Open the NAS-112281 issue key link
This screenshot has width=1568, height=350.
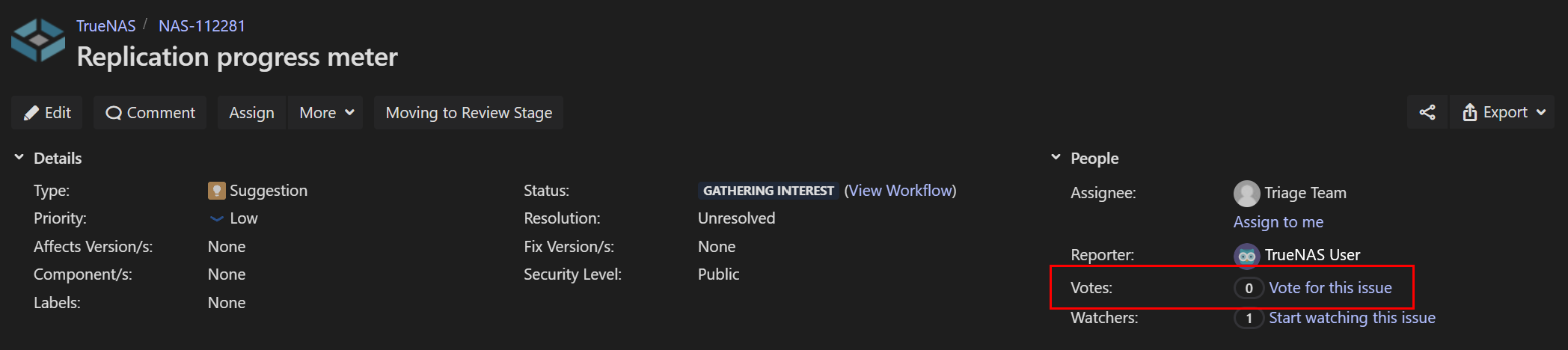(202, 26)
